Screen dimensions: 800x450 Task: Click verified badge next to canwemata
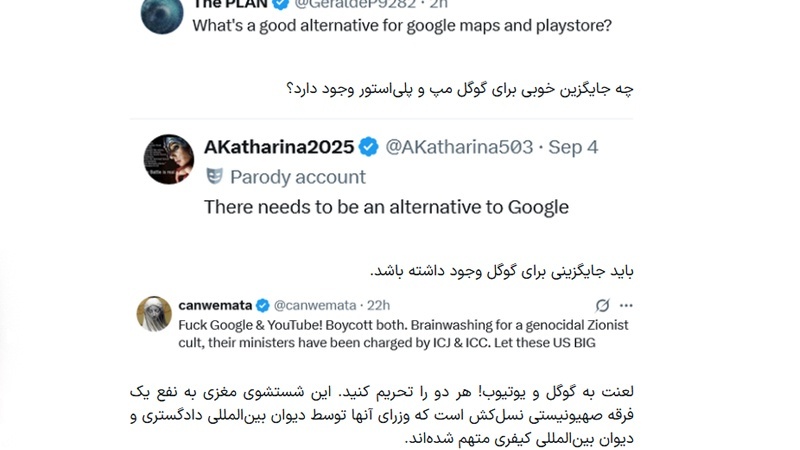coord(262,304)
